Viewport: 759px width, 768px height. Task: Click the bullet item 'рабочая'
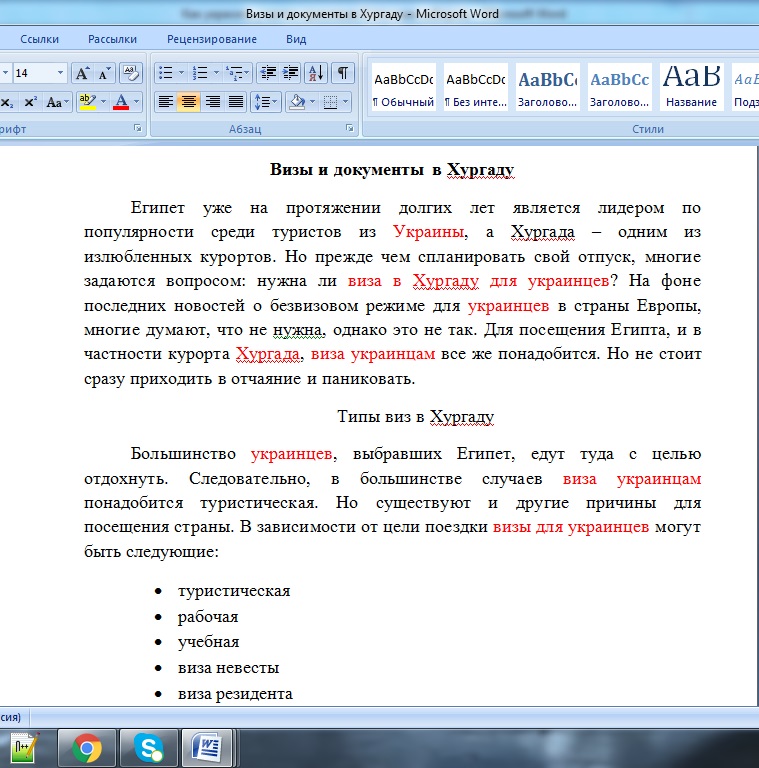(x=208, y=617)
